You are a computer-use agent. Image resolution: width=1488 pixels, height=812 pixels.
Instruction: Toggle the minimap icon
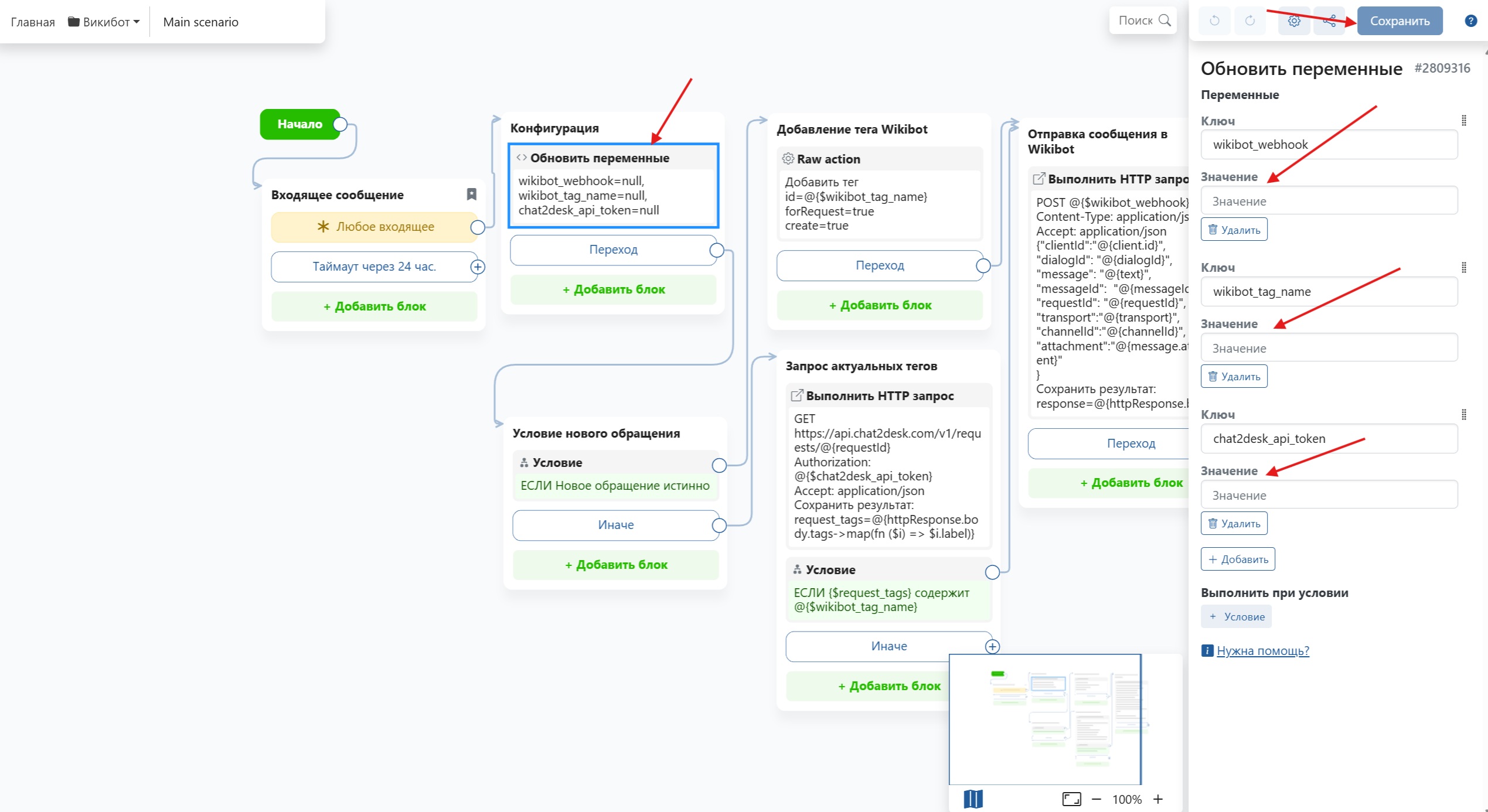pyautogui.click(x=973, y=799)
